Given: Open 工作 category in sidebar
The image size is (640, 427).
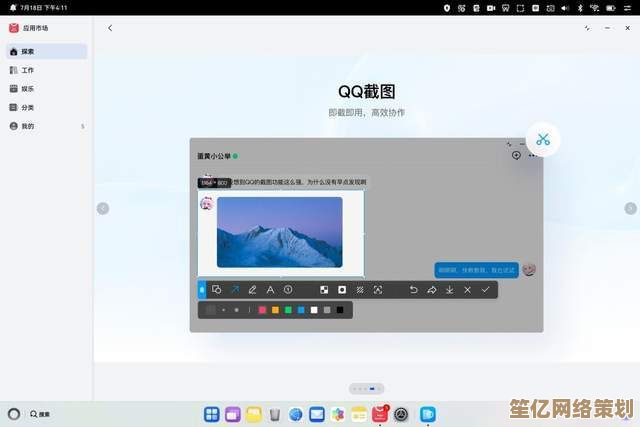Looking at the screenshot, I should (47, 70).
